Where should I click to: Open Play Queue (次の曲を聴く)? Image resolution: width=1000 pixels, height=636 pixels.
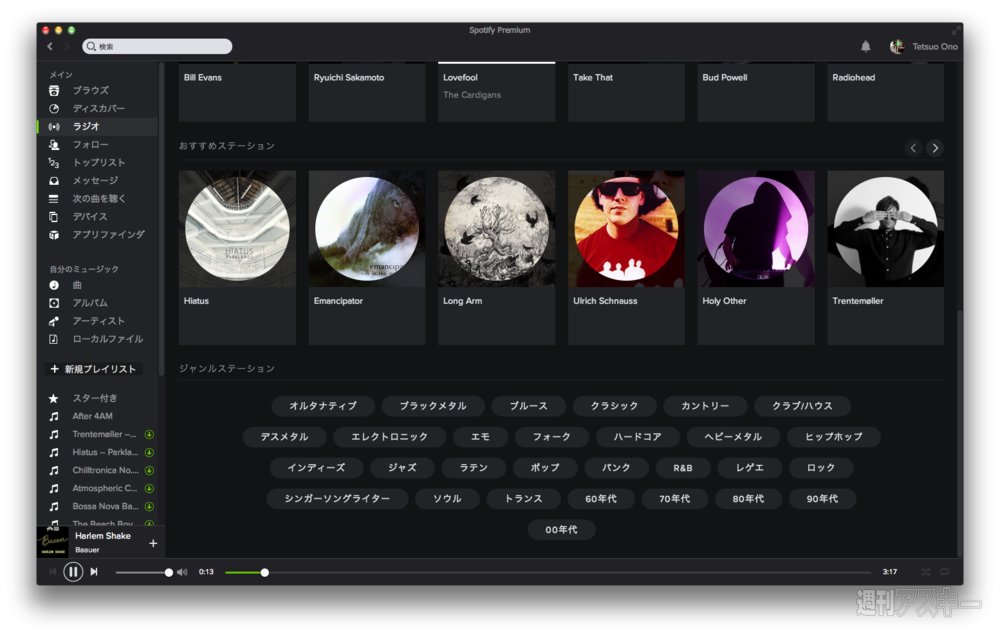click(x=99, y=198)
